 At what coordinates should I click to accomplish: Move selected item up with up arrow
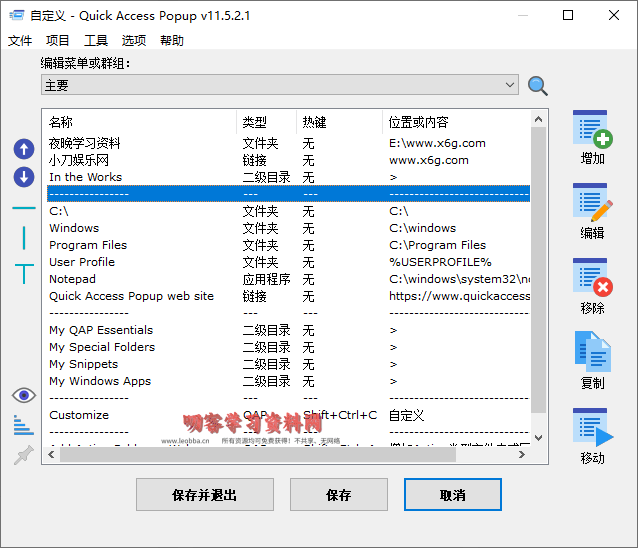coord(23,150)
